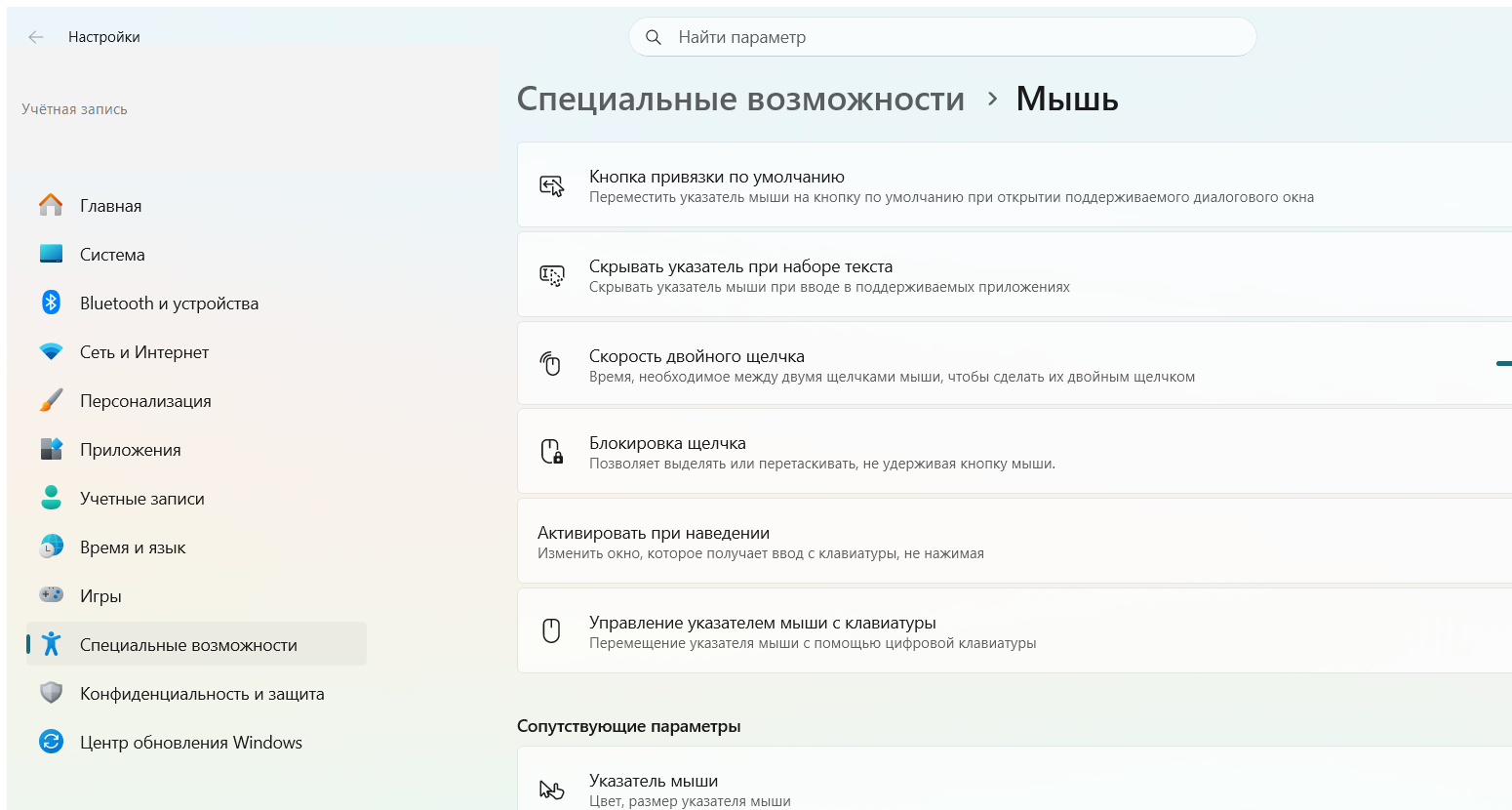Image resolution: width=1512 pixels, height=810 pixels.
Task: Open Центр обновления Windows
Action: click(x=197, y=742)
